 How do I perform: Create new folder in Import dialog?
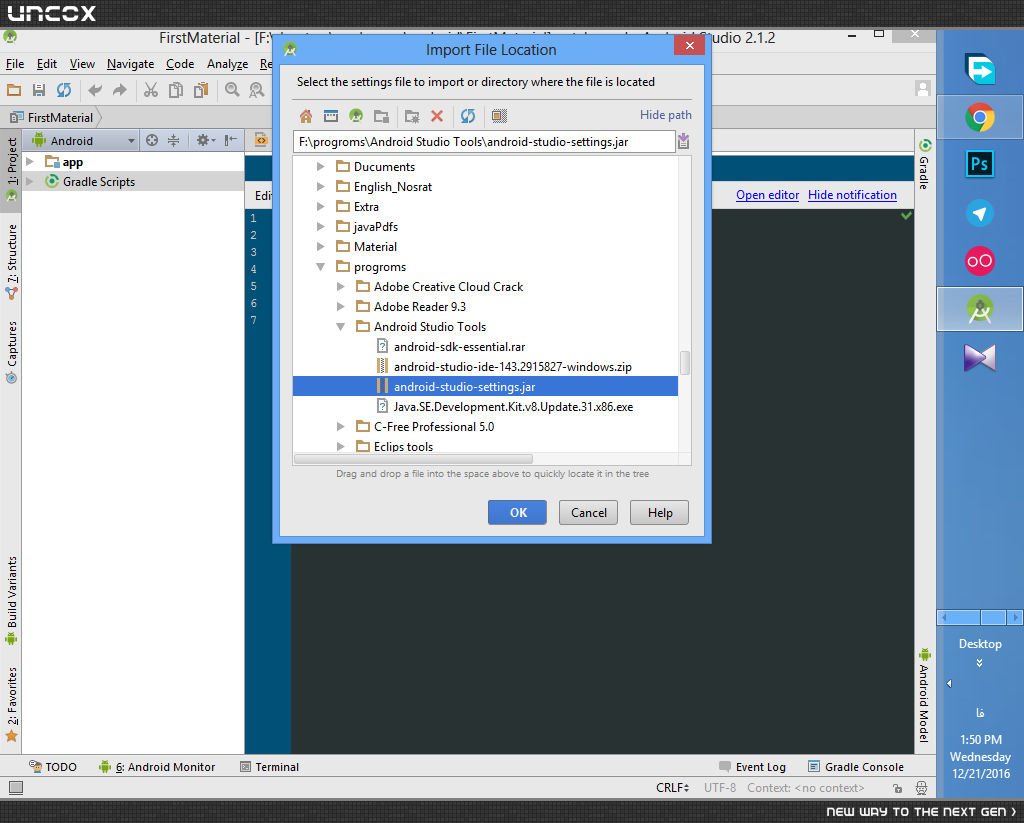412,116
